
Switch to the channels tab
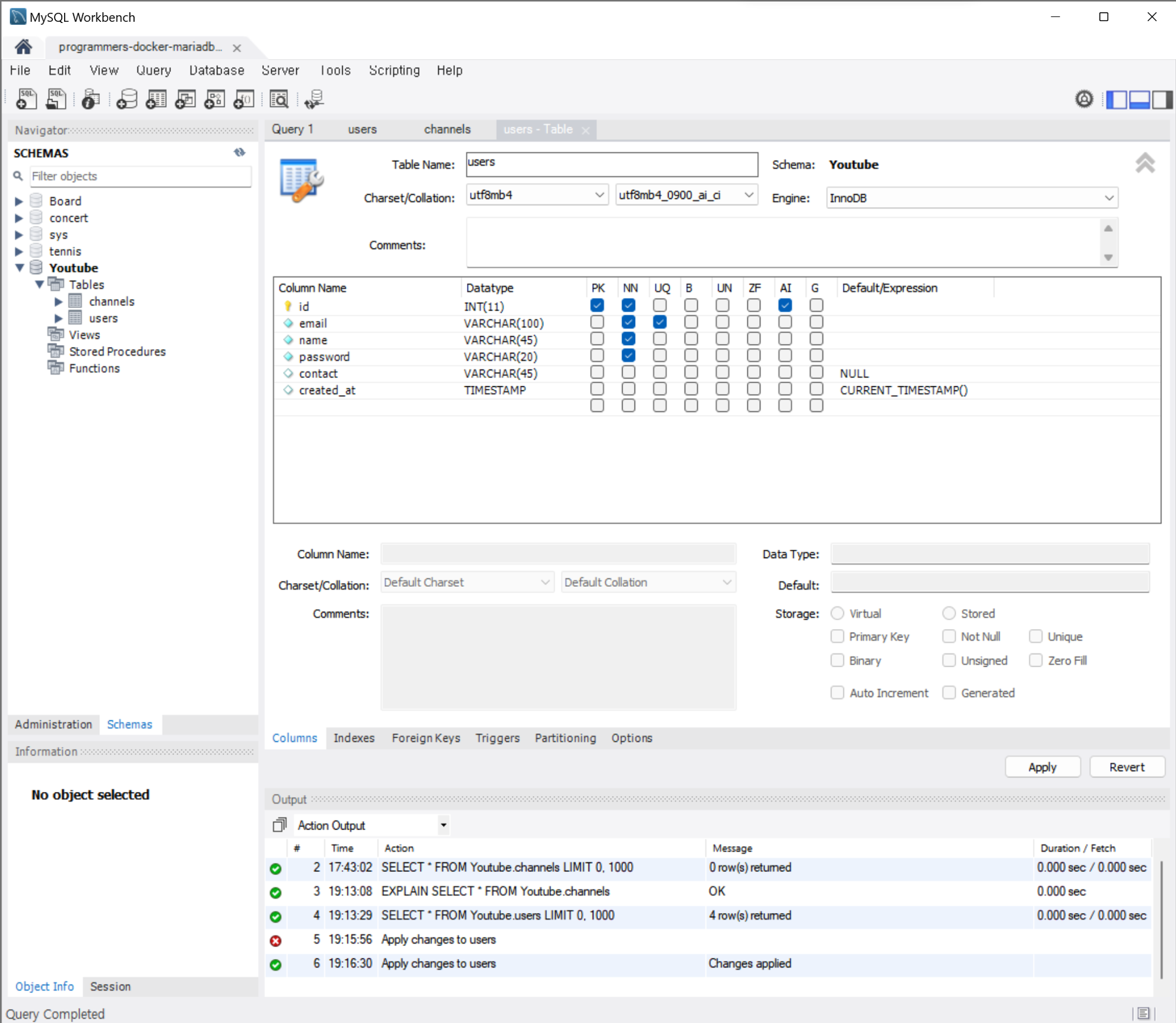point(447,129)
